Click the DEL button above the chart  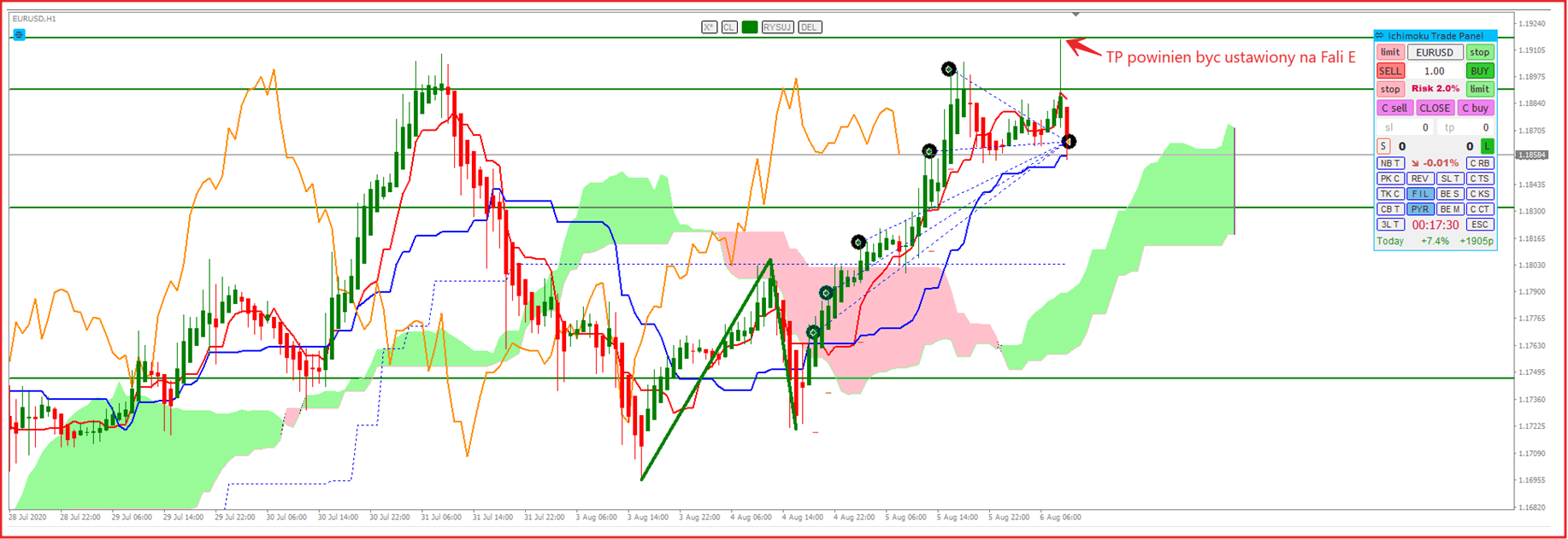809,27
